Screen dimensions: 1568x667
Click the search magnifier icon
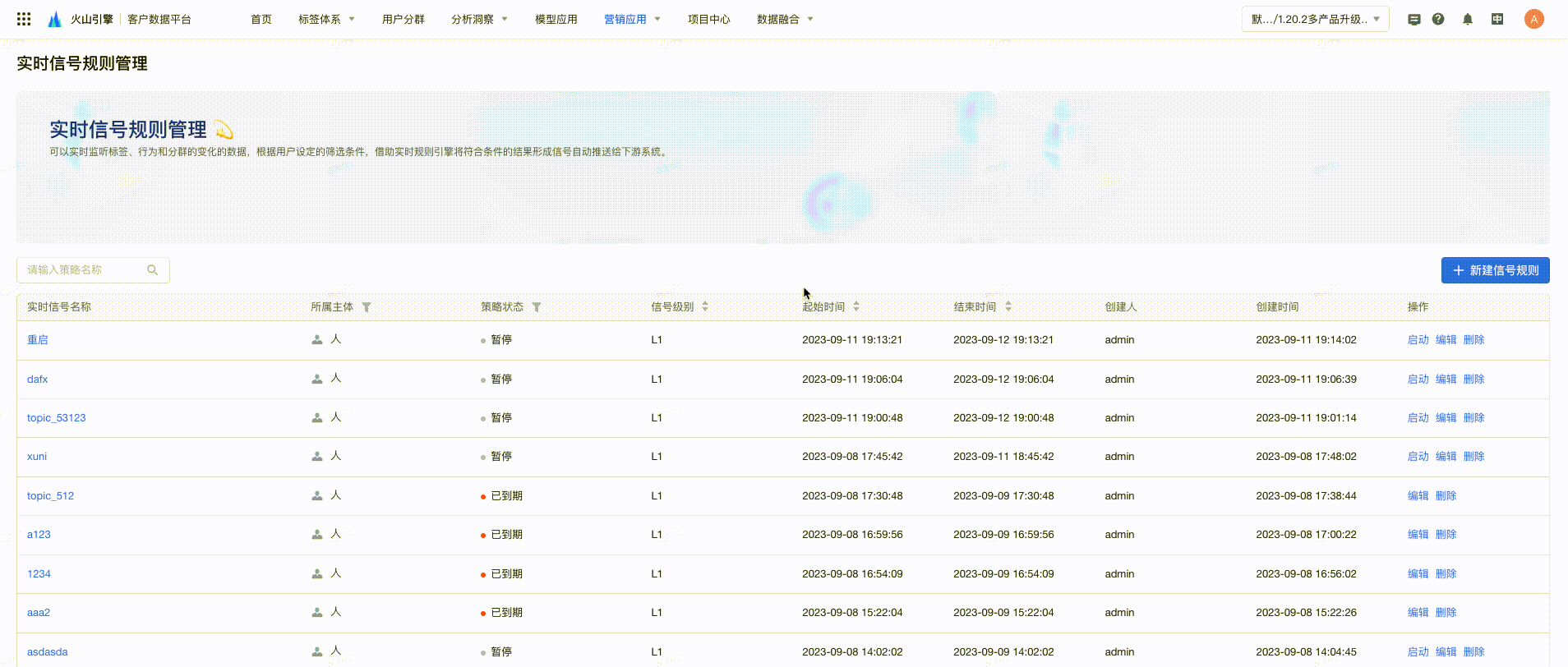coord(152,270)
